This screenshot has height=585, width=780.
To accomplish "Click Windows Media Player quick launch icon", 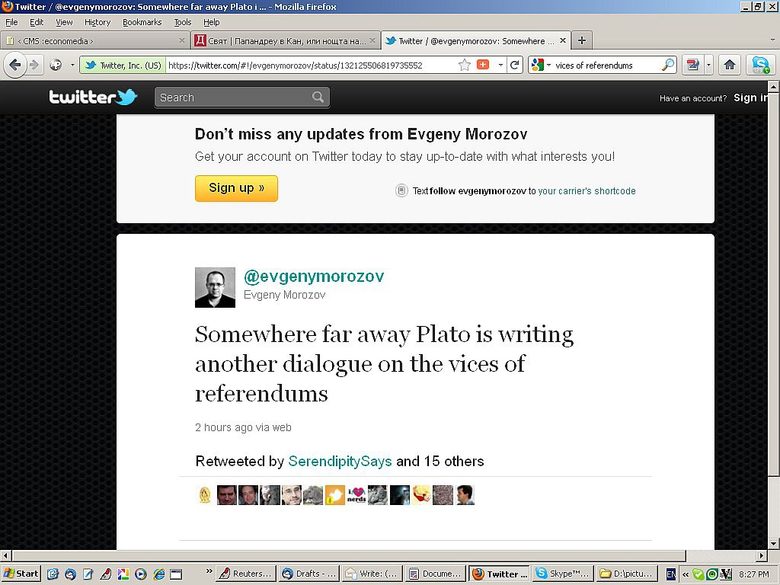I will point(141,574).
